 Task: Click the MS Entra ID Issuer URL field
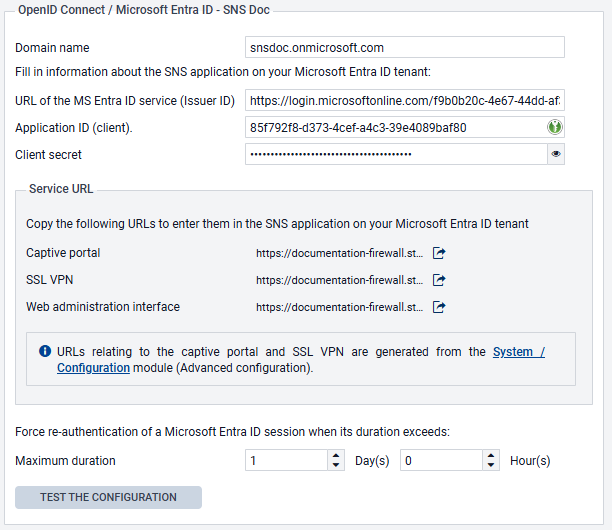click(405, 101)
